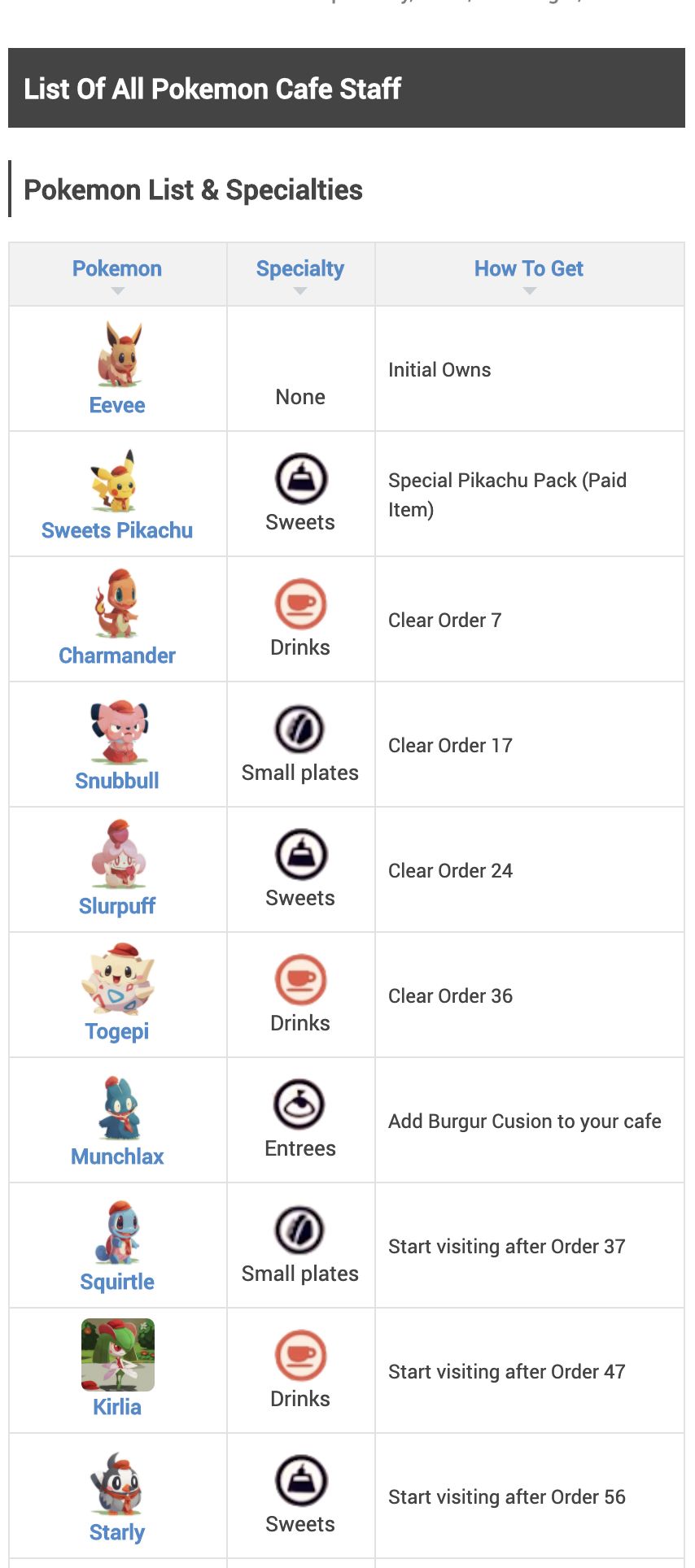
Task: Open the Sweets Pikachu page link
Action: pos(117,530)
